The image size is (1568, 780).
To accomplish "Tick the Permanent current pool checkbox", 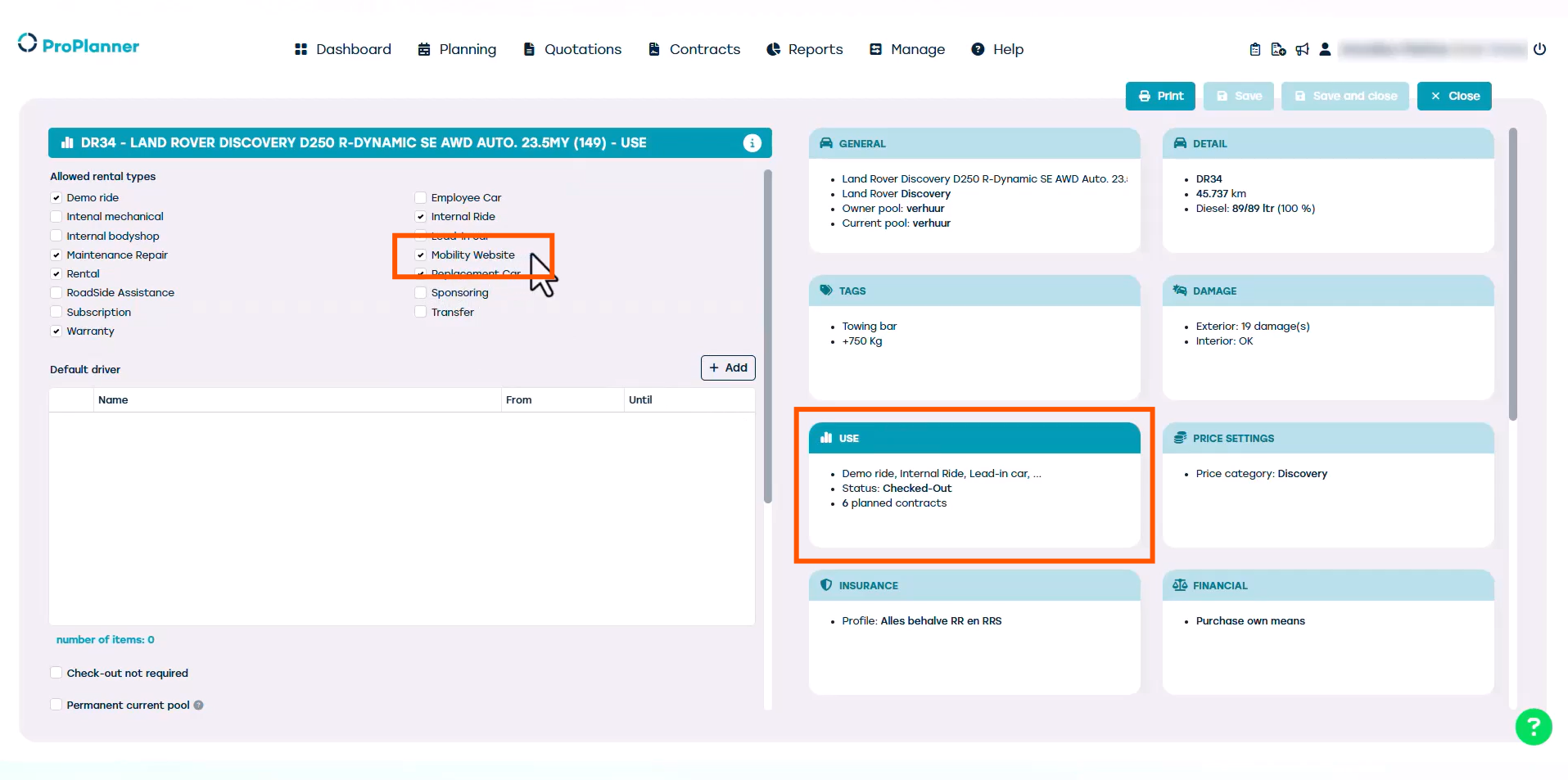I will [56, 705].
